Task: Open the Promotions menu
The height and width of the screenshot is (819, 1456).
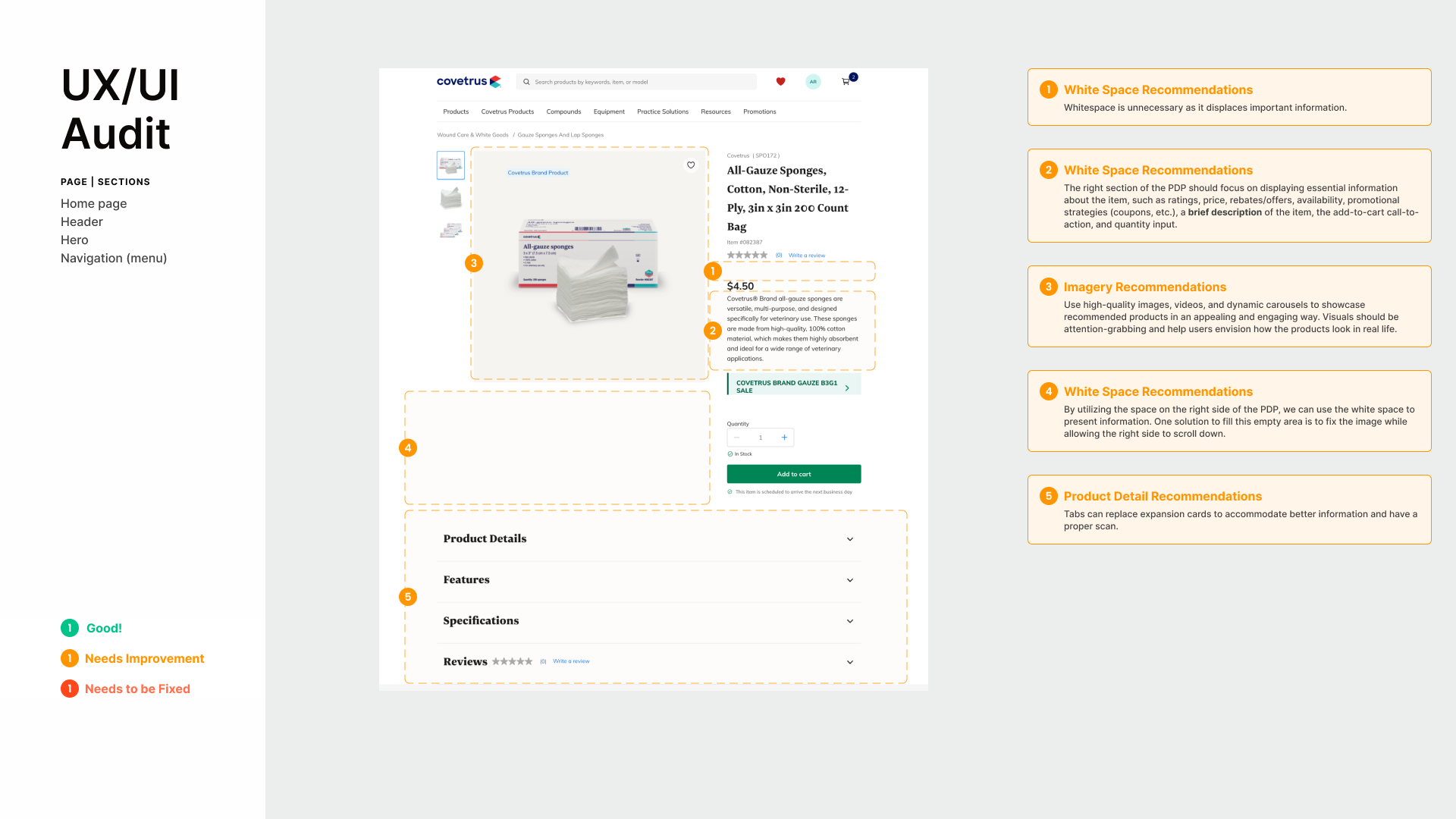Action: (760, 111)
